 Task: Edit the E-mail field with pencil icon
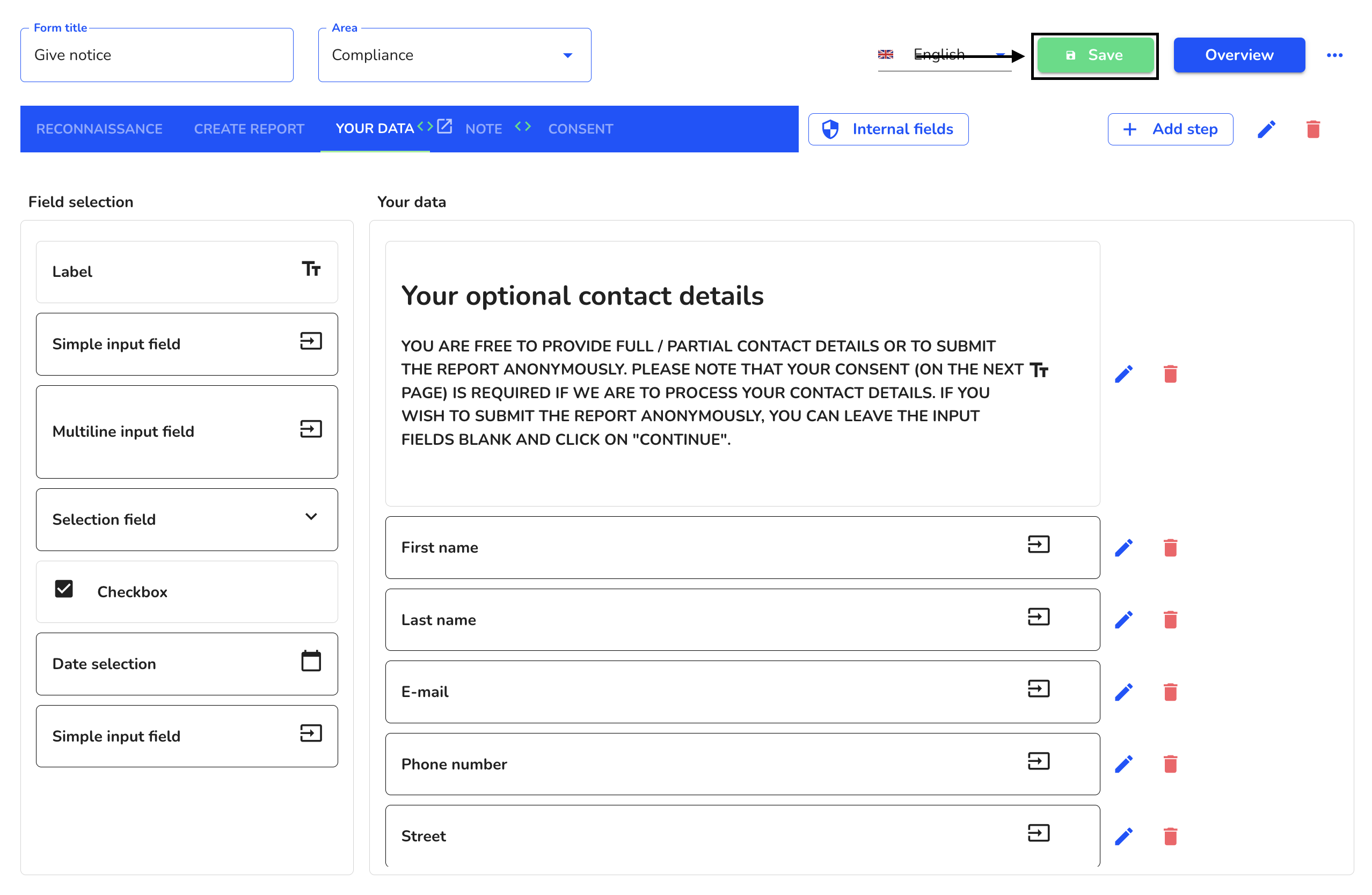click(1123, 692)
